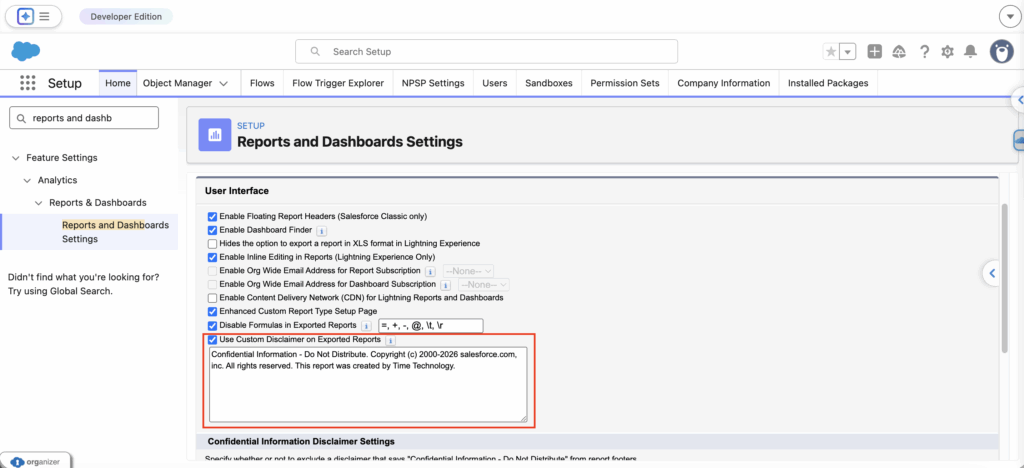This screenshot has height=468, width=1024.
Task: Check Org Wide Email for Report Subscription
Action: [x=212, y=270]
